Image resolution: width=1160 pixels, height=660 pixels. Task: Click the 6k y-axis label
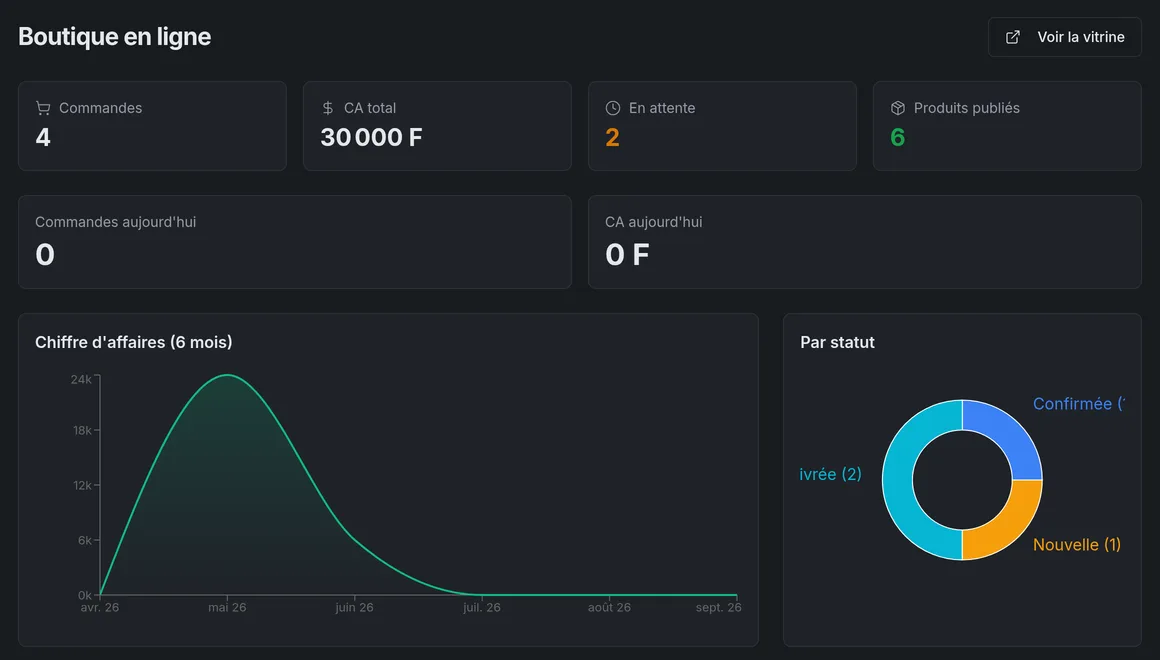[85, 540]
